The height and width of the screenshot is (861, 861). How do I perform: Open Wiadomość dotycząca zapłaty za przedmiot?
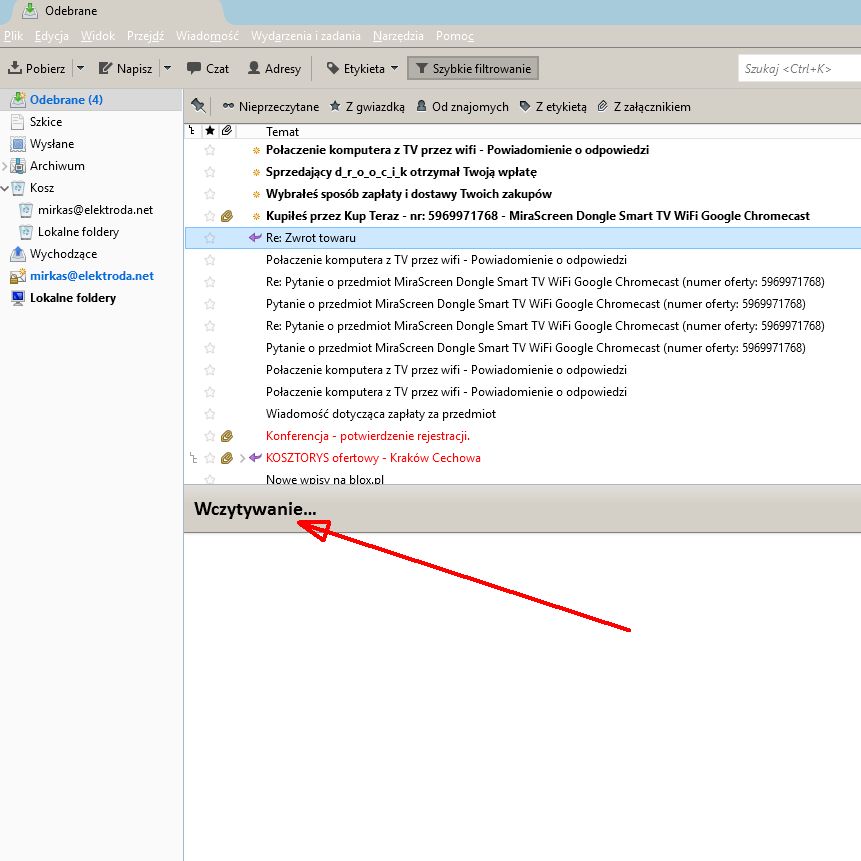point(381,413)
